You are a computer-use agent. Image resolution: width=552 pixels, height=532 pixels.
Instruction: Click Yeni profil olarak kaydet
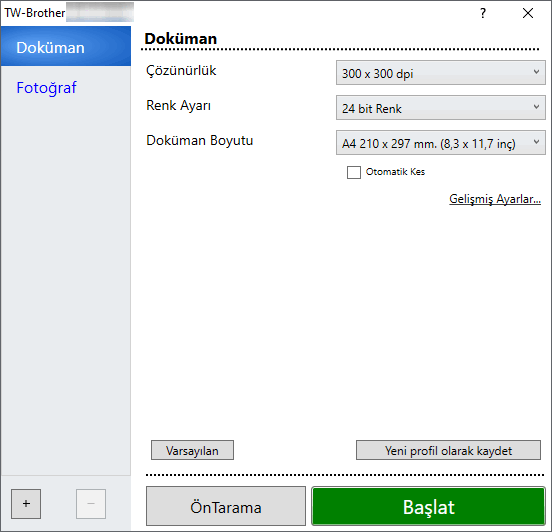[x=448, y=450]
